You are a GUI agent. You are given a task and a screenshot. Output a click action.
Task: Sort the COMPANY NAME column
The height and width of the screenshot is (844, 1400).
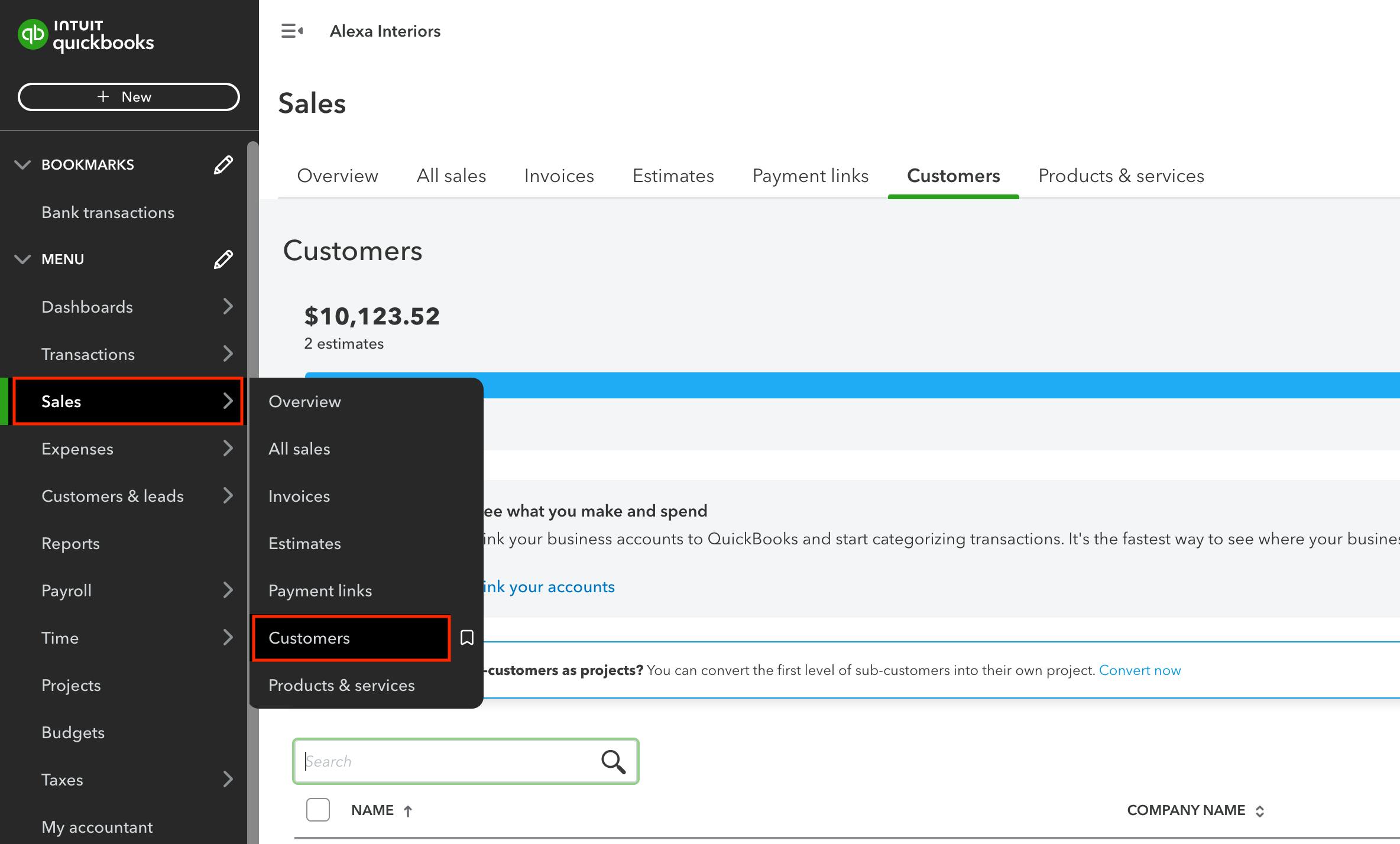pyautogui.click(x=1259, y=811)
